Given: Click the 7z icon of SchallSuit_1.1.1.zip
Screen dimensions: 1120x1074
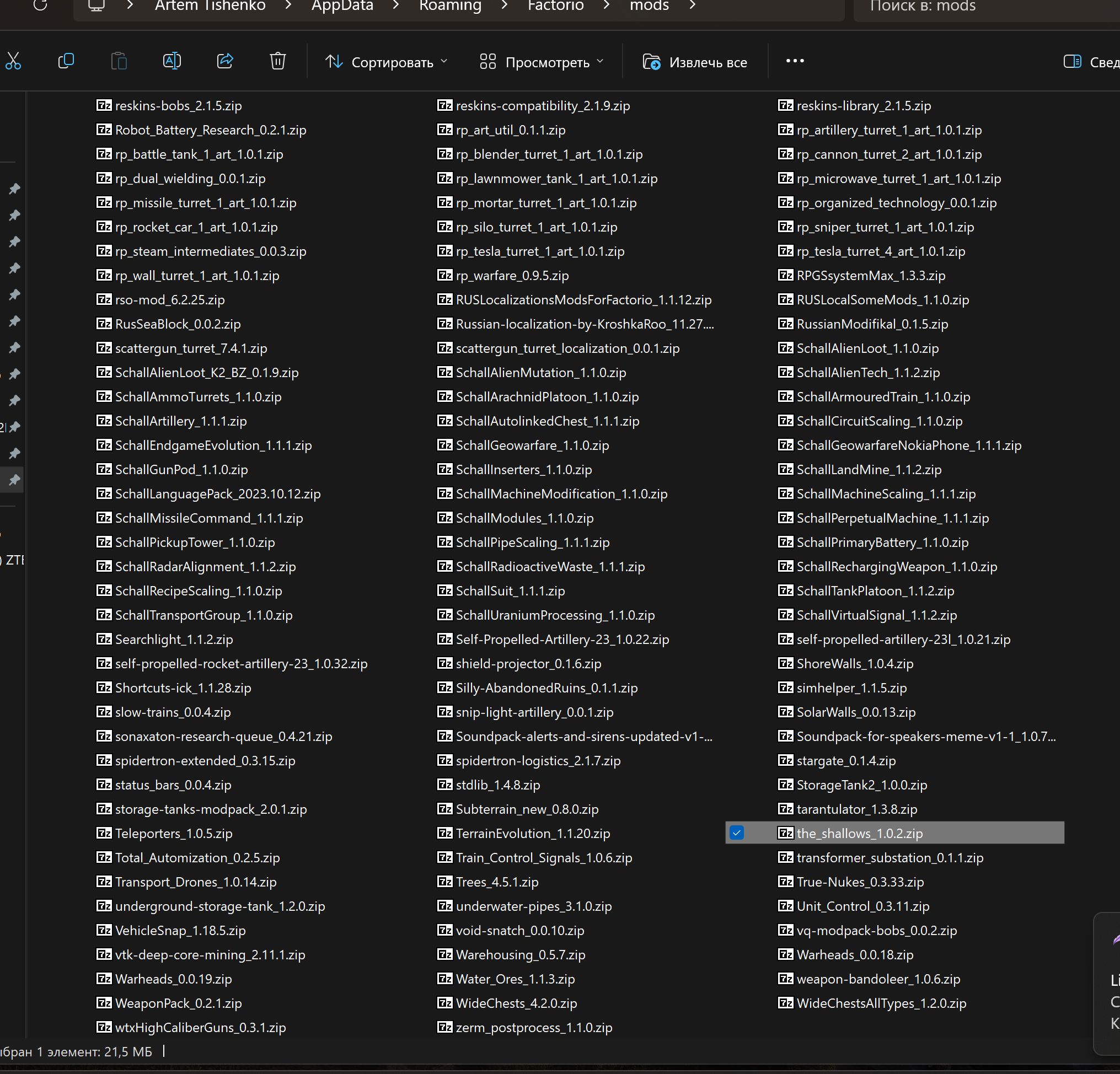Looking at the screenshot, I should 445,590.
